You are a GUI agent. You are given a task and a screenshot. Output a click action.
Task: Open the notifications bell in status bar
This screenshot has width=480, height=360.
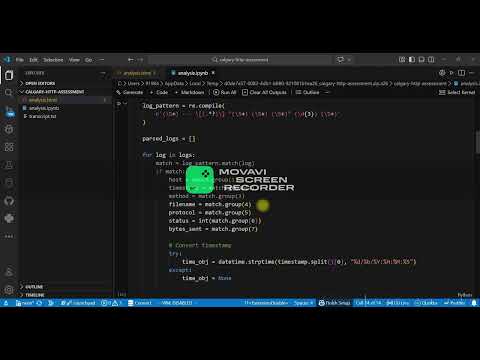pos(474,303)
